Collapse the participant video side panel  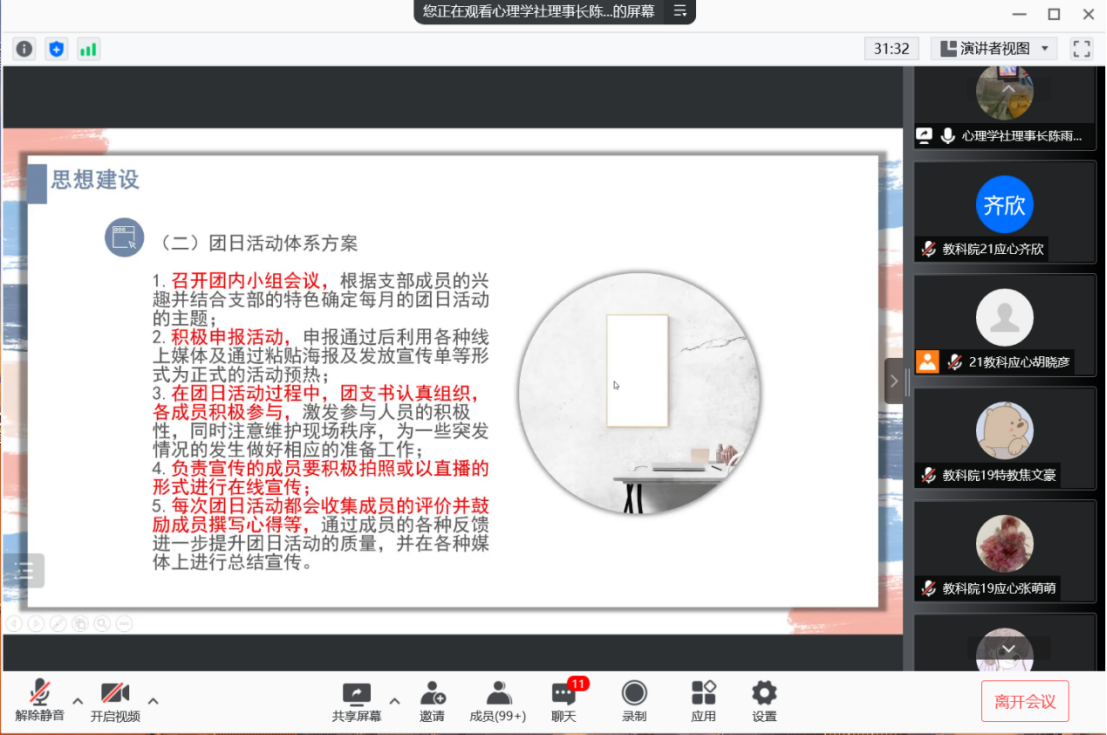point(894,381)
